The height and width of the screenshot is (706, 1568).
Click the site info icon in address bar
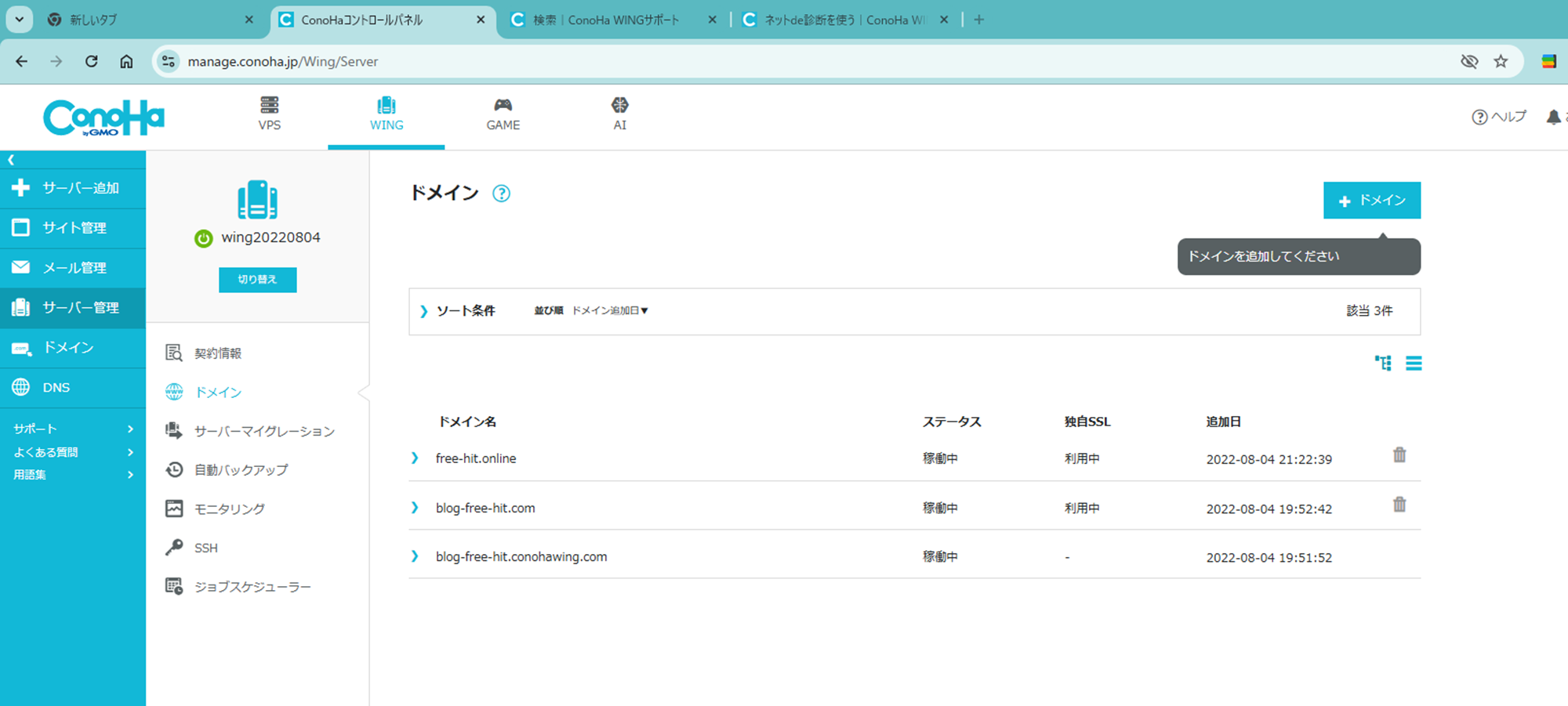click(168, 61)
